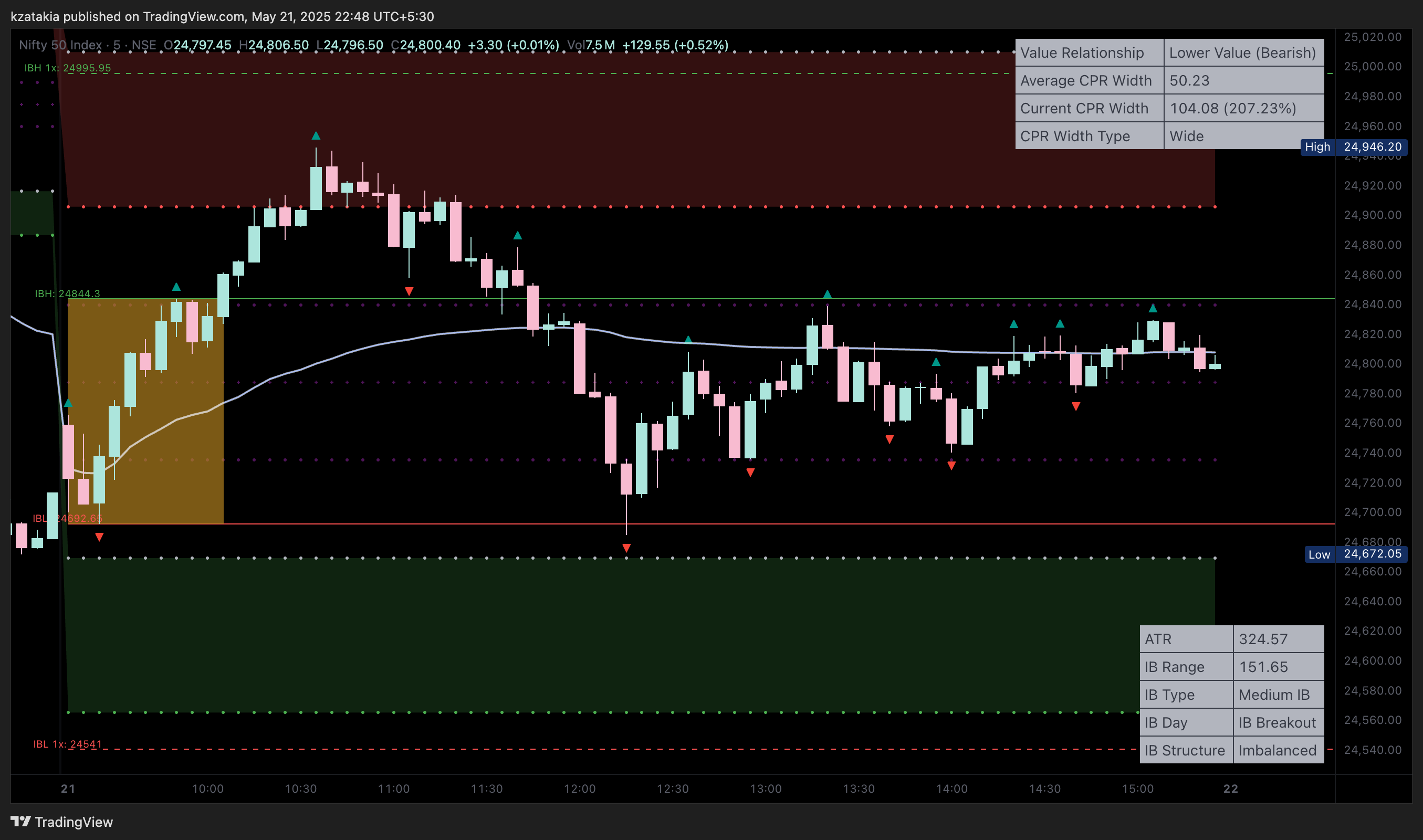Screen dimensions: 1423x840
Task: Click the Vol 7.5 M readout
Action: coord(591,45)
